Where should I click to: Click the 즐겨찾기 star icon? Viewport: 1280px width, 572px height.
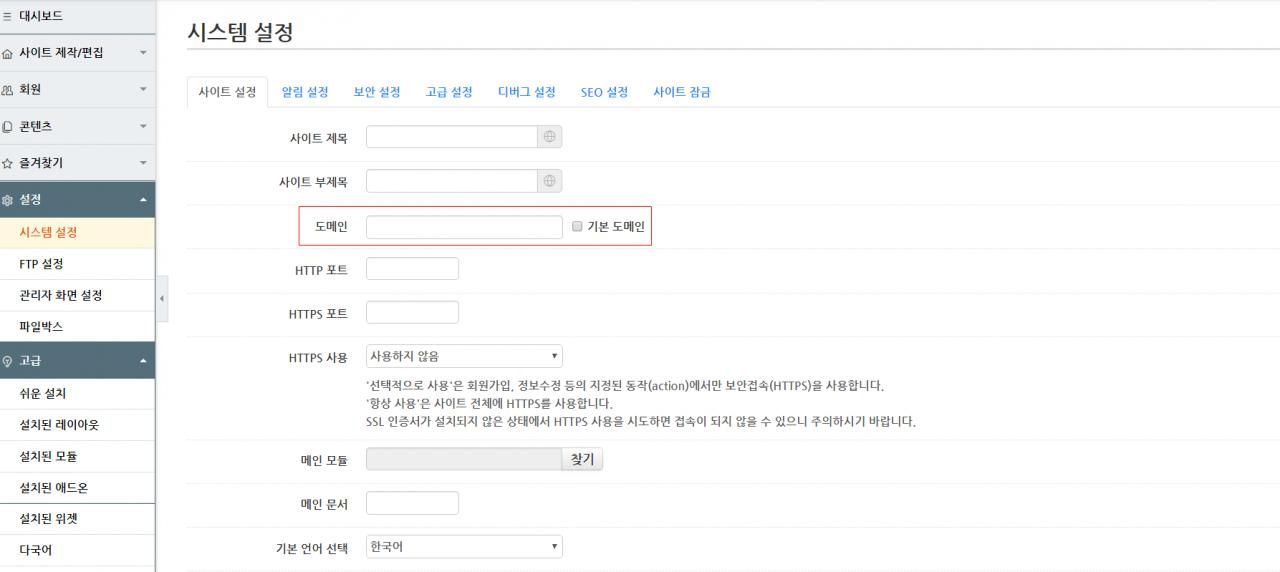(8, 163)
